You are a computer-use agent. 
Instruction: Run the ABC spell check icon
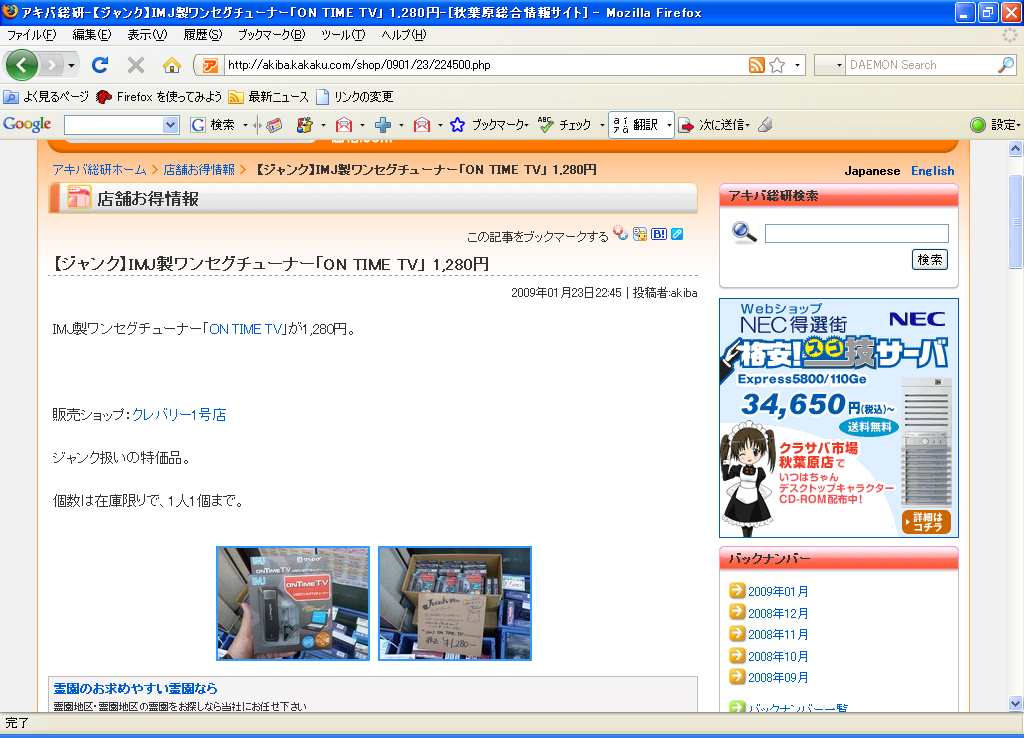click(x=545, y=124)
